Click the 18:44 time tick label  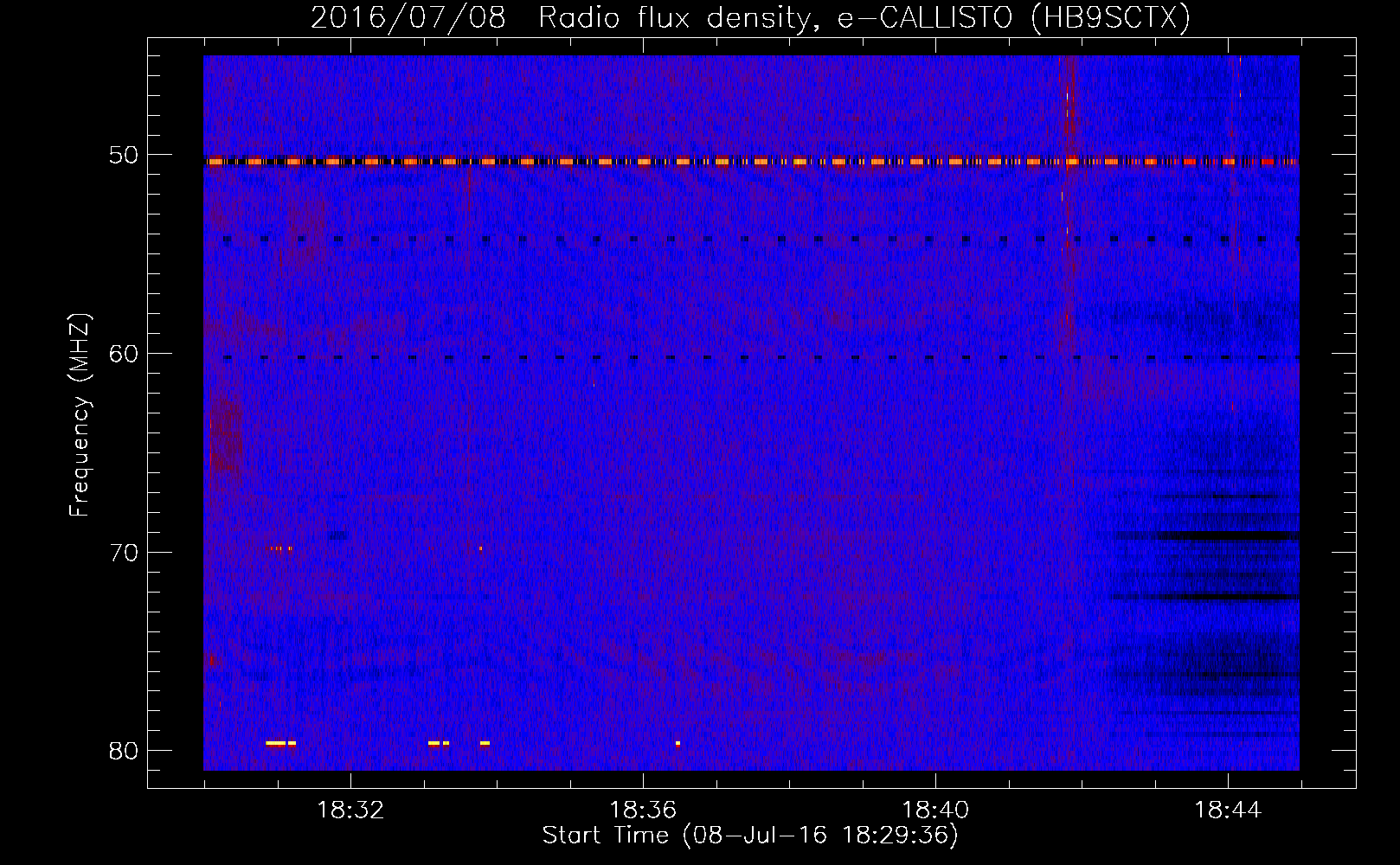click(x=1228, y=811)
